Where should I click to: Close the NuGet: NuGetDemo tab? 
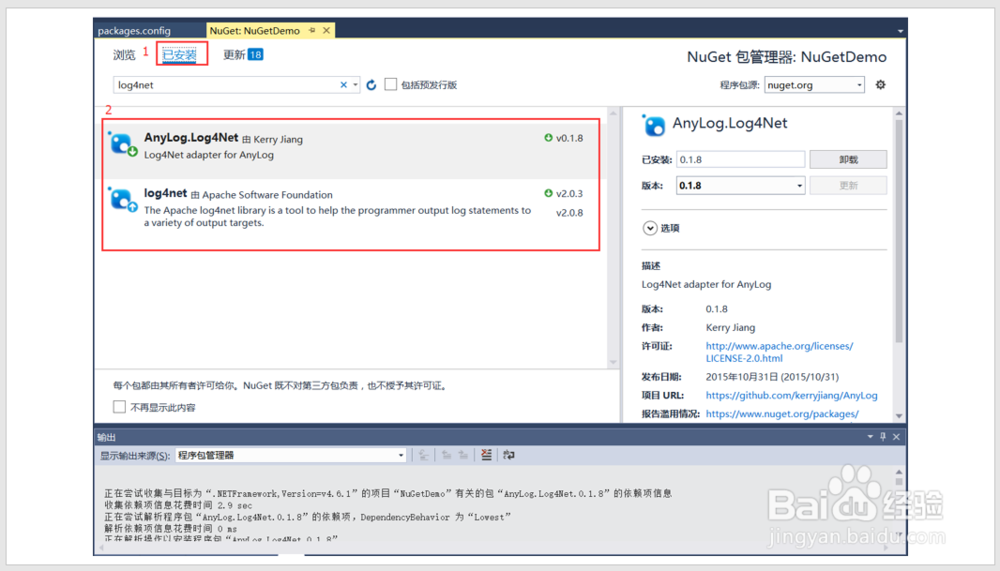[x=327, y=30]
